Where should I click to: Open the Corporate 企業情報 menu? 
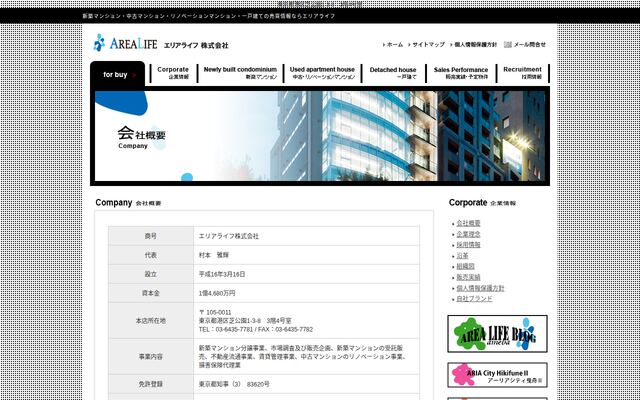[173, 73]
